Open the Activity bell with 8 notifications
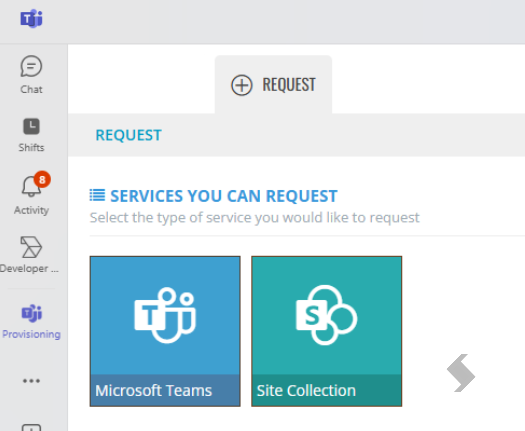Viewport: 525px width, 431px height. (31, 194)
